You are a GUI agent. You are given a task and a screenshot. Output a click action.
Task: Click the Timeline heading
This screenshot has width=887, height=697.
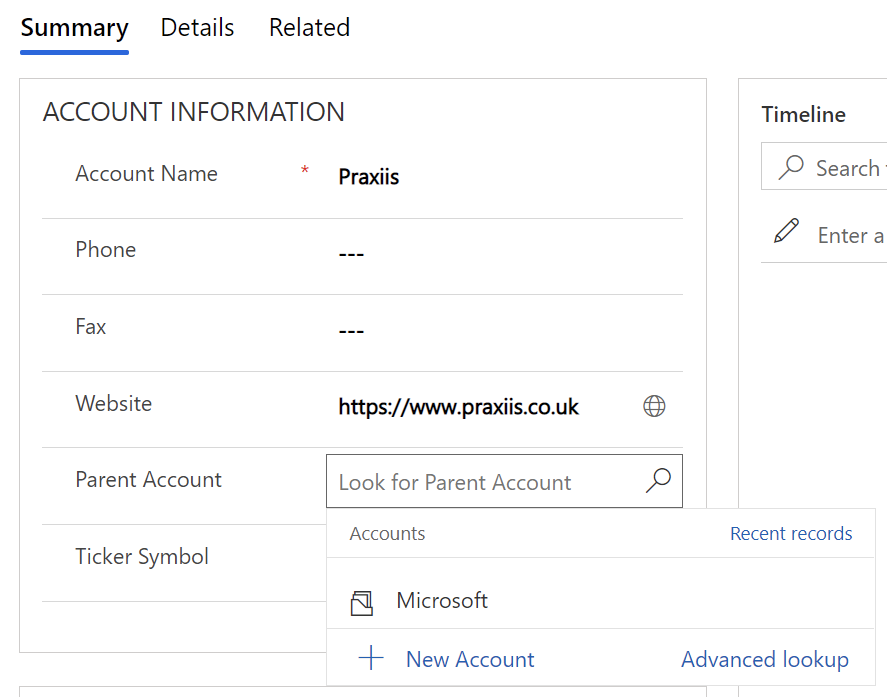(803, 114)
